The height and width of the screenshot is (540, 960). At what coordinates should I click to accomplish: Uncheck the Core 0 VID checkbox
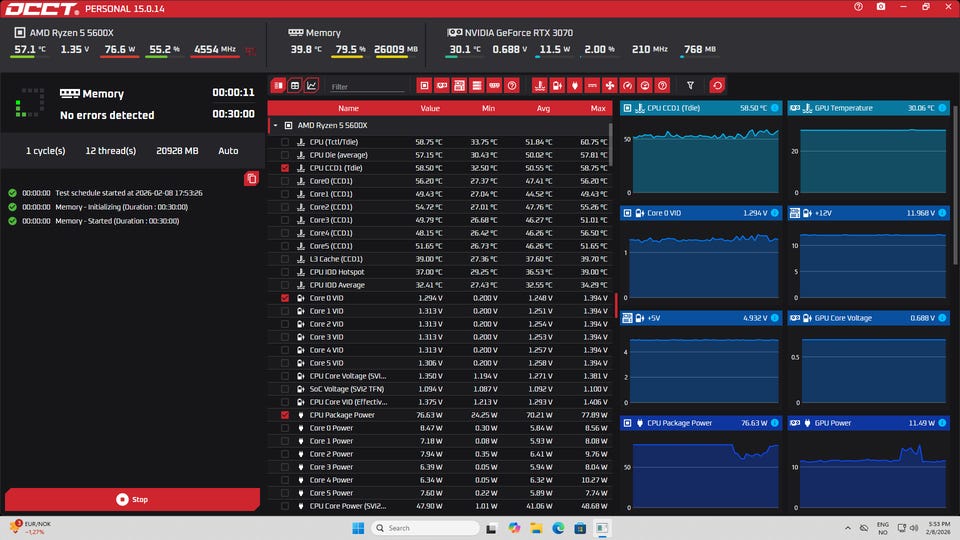(x=285, y=298)
